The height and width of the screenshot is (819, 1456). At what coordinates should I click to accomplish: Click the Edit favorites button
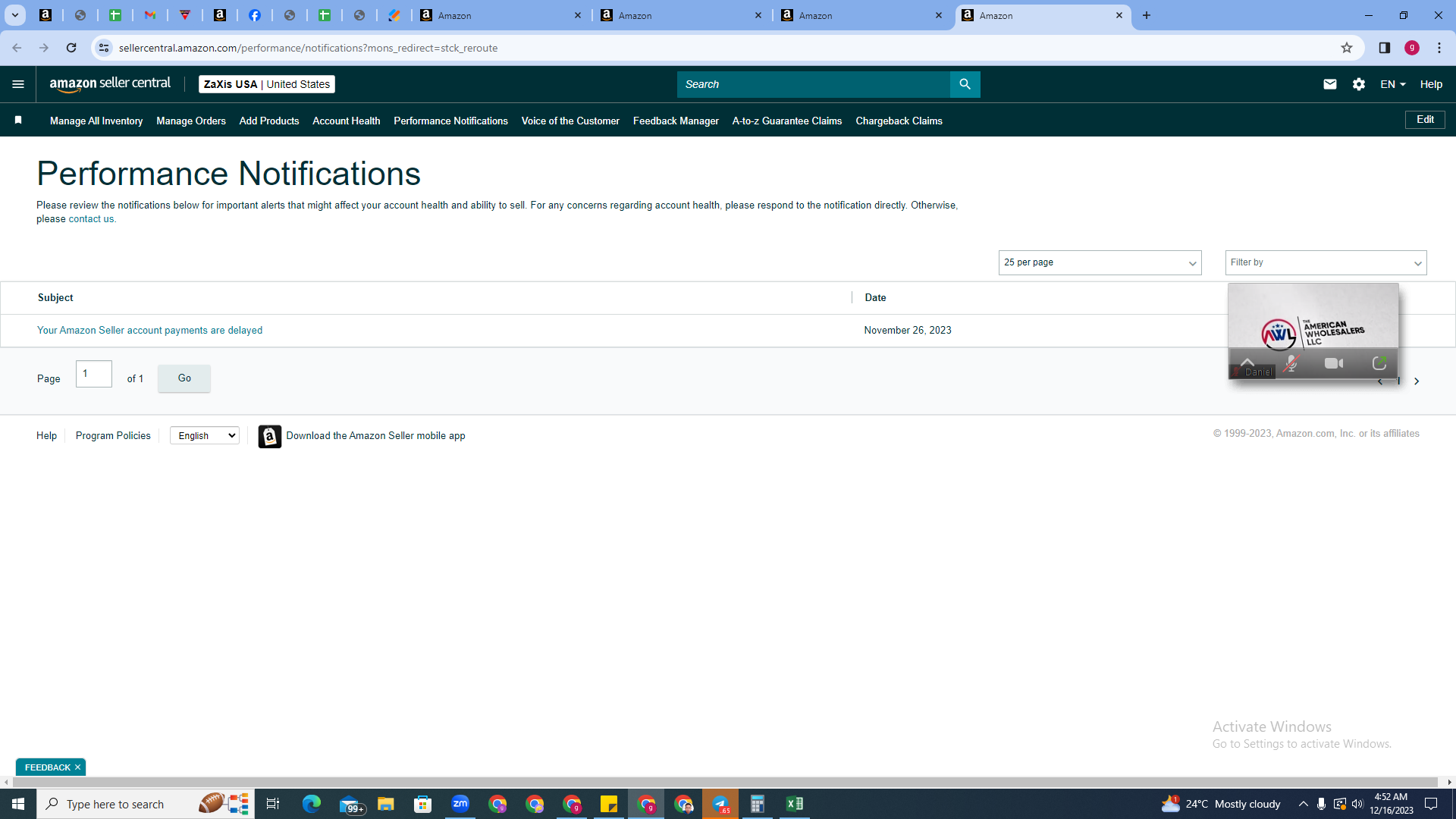click(1425, 120)
